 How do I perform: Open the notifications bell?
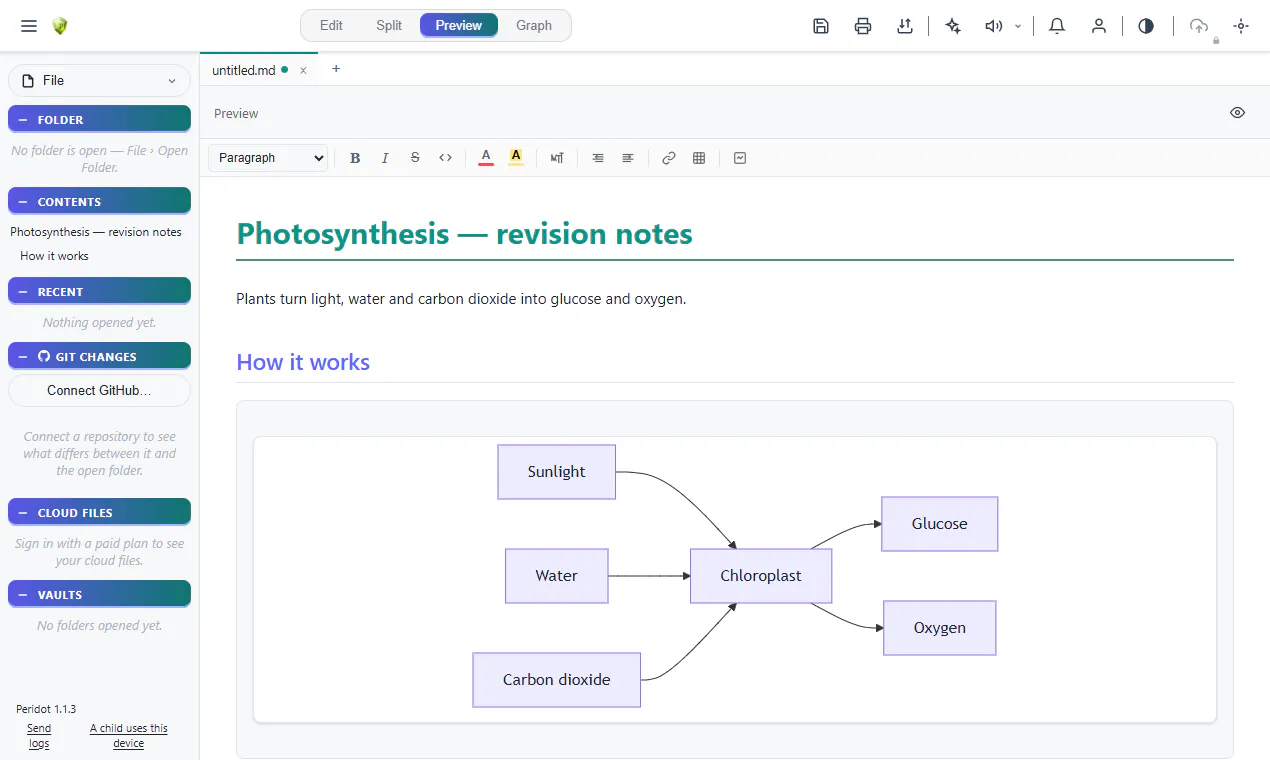click(x=1057, y=26)
